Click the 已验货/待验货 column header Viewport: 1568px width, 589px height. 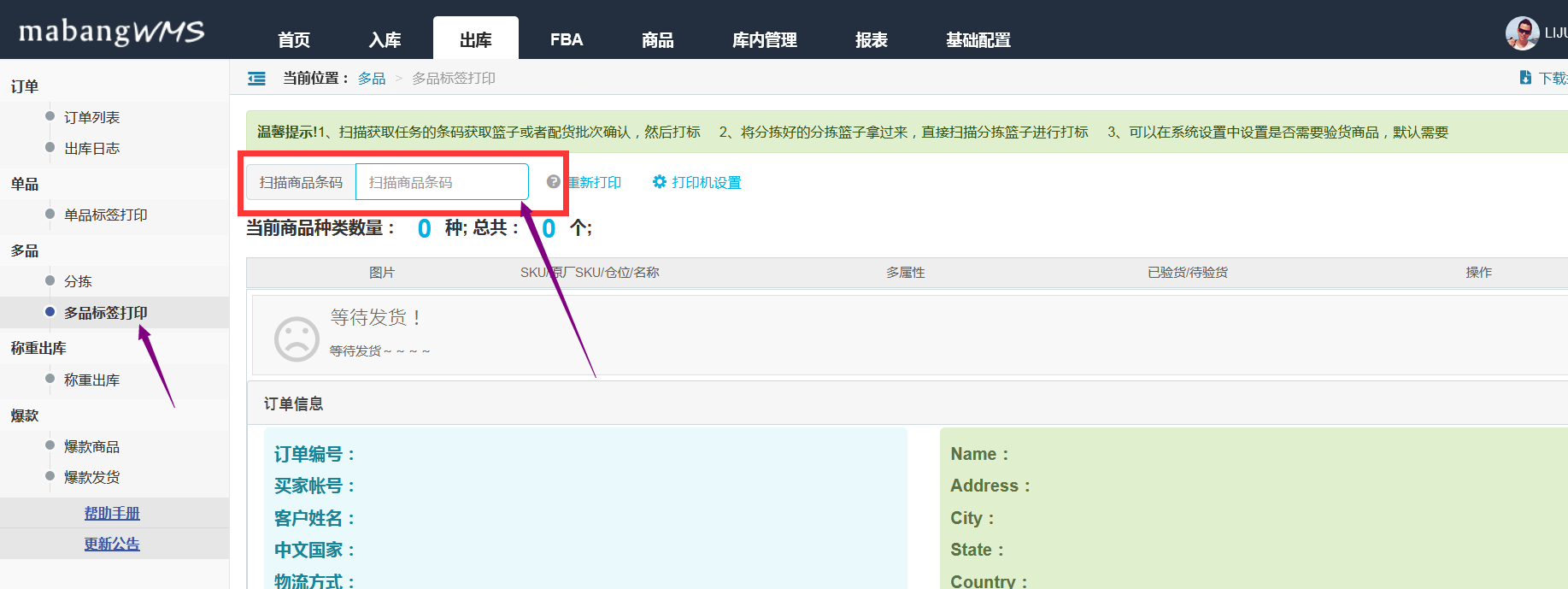coord(1188,272)
